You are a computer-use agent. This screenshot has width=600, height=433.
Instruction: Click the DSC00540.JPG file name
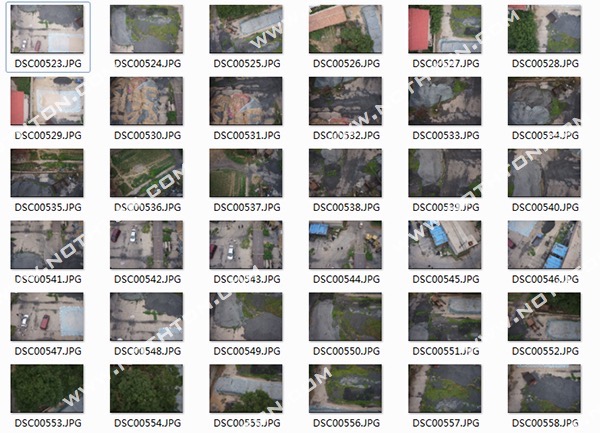click(545, 207)
